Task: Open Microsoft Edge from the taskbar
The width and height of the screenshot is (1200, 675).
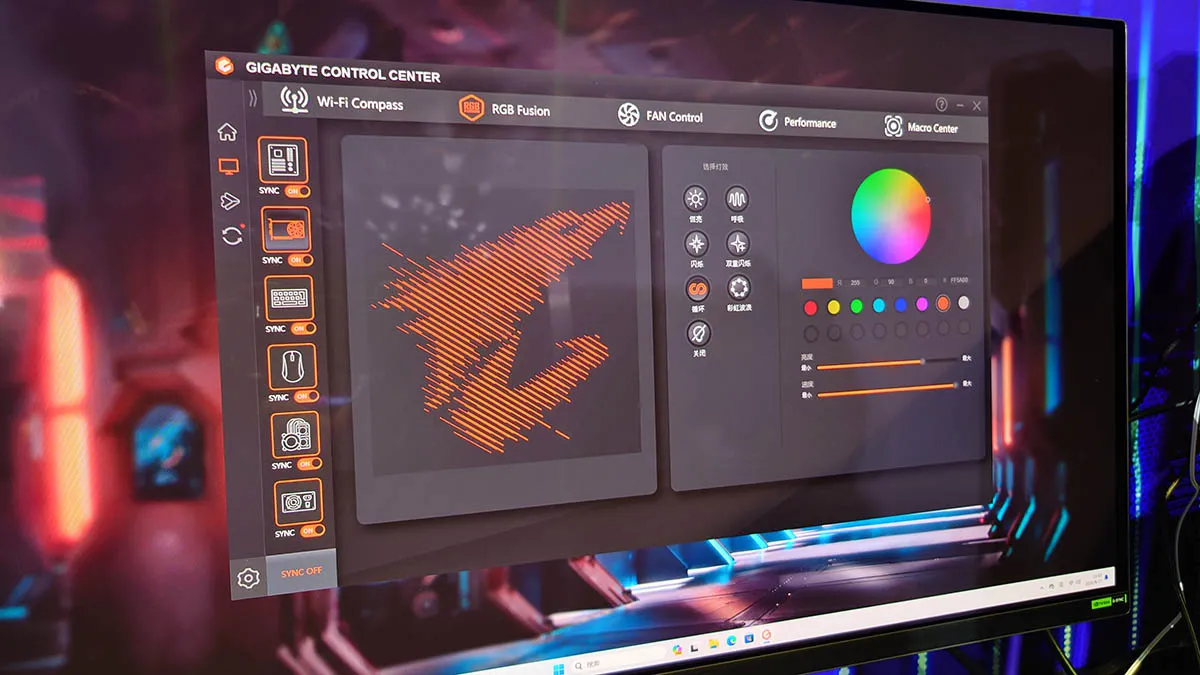Action: pos(731,641)
